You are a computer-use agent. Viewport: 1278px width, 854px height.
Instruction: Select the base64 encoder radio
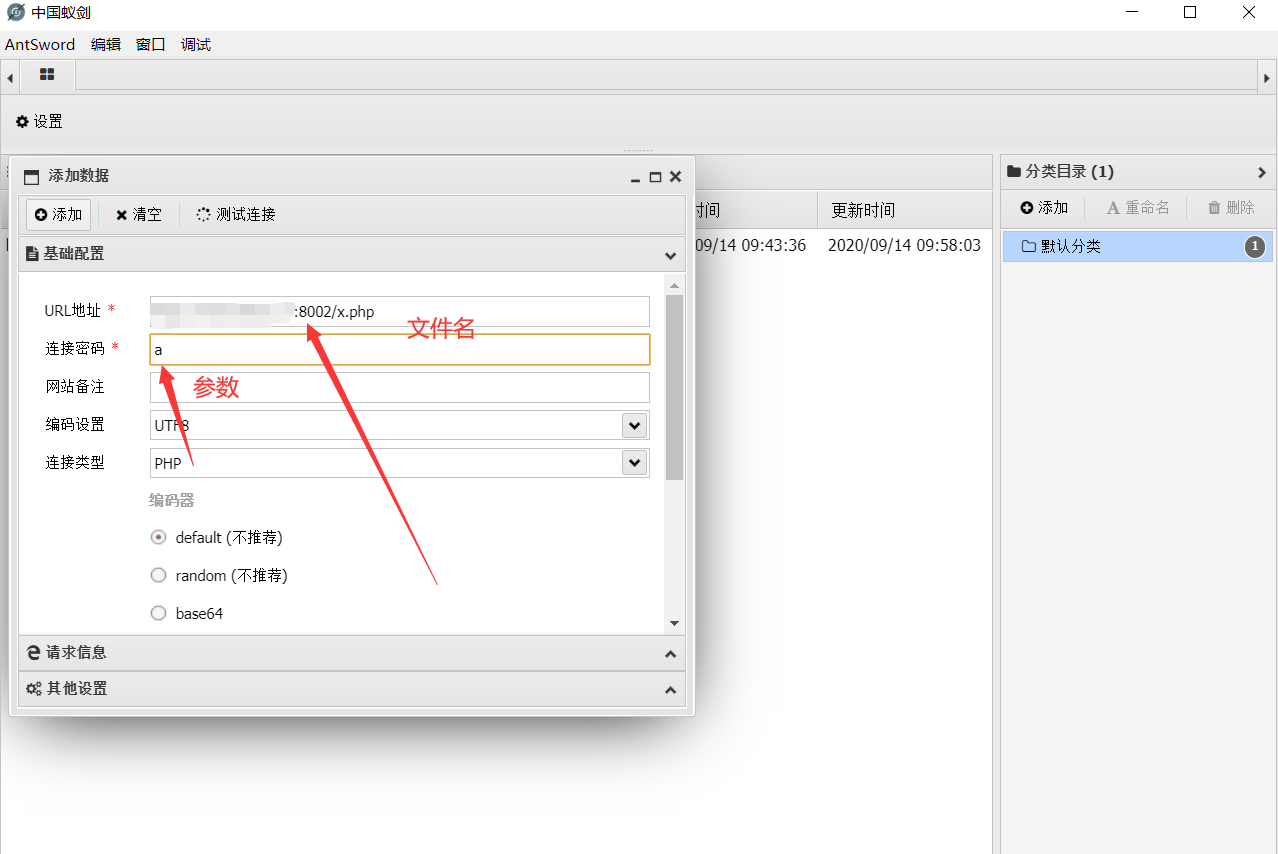(158, 613)
